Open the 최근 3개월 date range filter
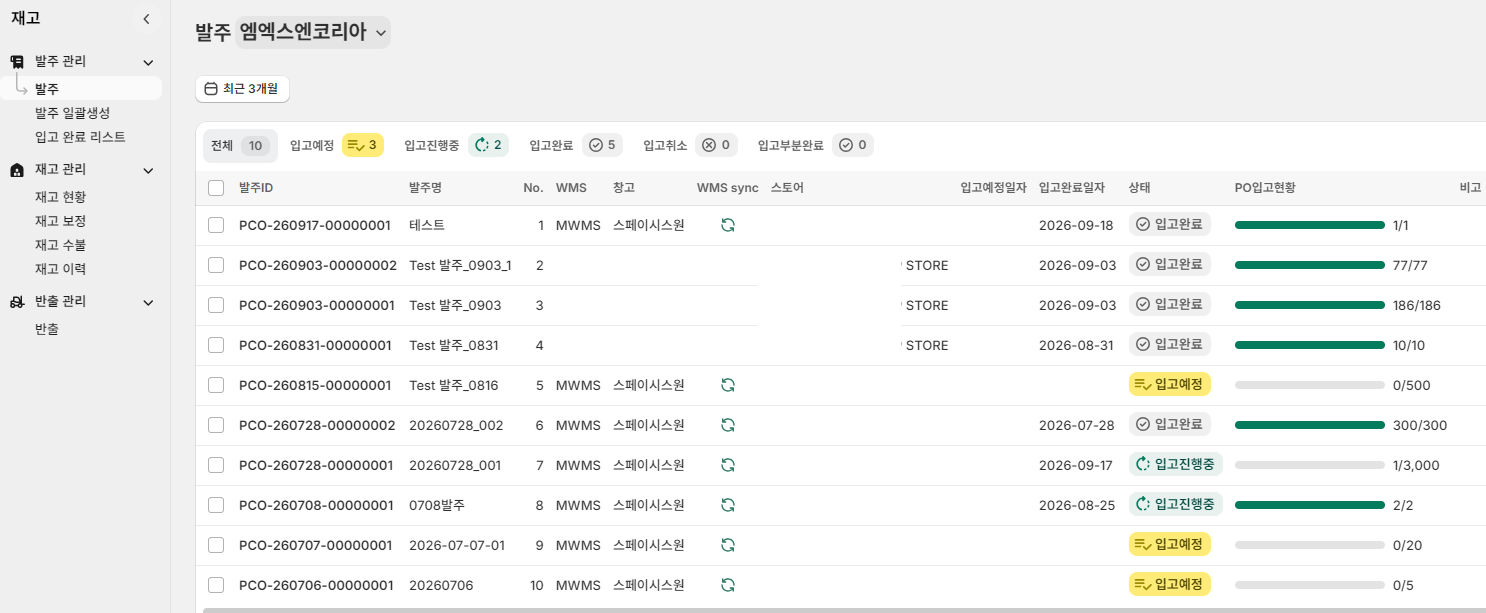This screenshot has height=613, width=1486. coord(242,89)
